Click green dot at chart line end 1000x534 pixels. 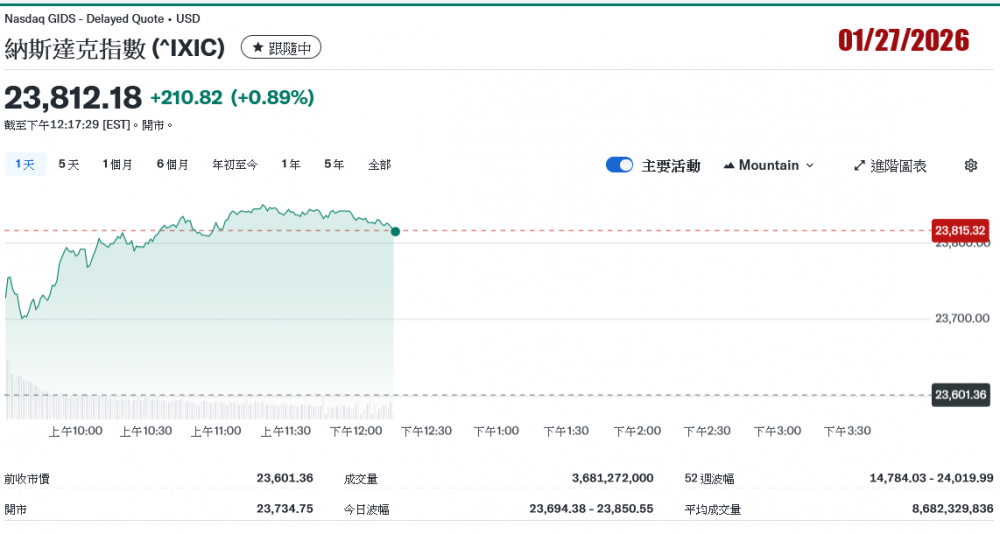[395, 231]
